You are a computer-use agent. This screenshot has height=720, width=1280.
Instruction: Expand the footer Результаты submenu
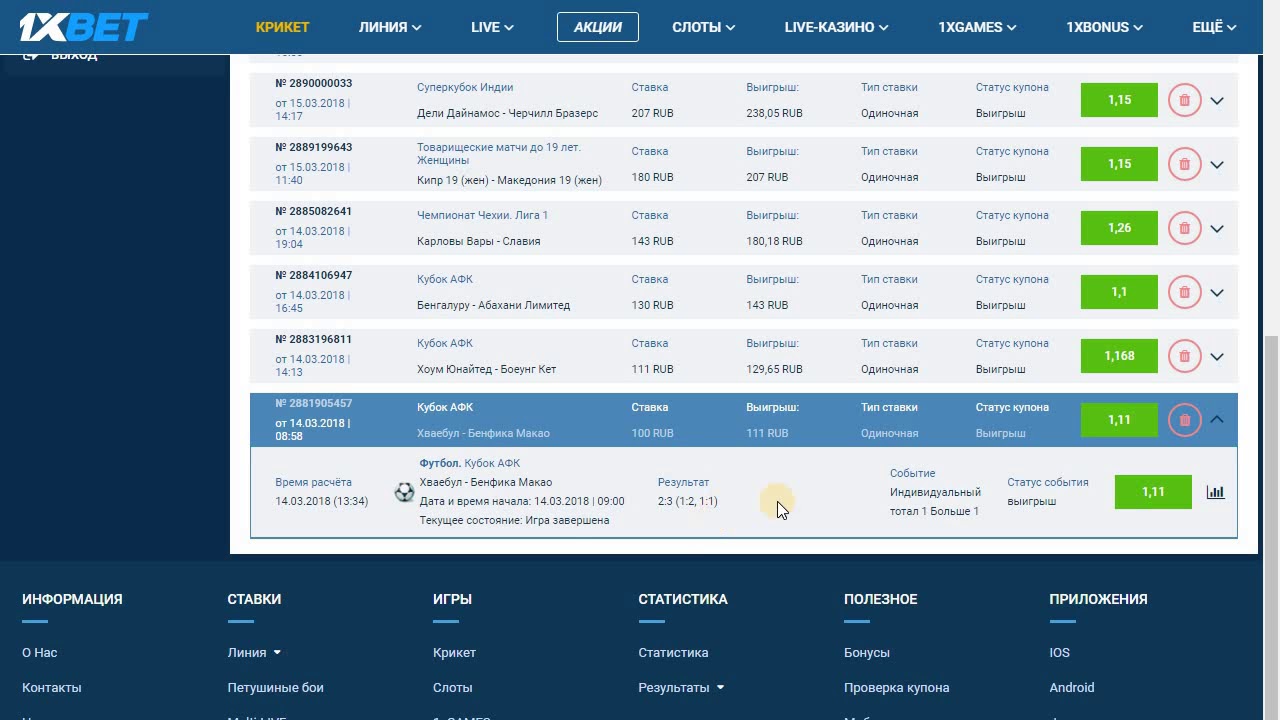(720, 688)
